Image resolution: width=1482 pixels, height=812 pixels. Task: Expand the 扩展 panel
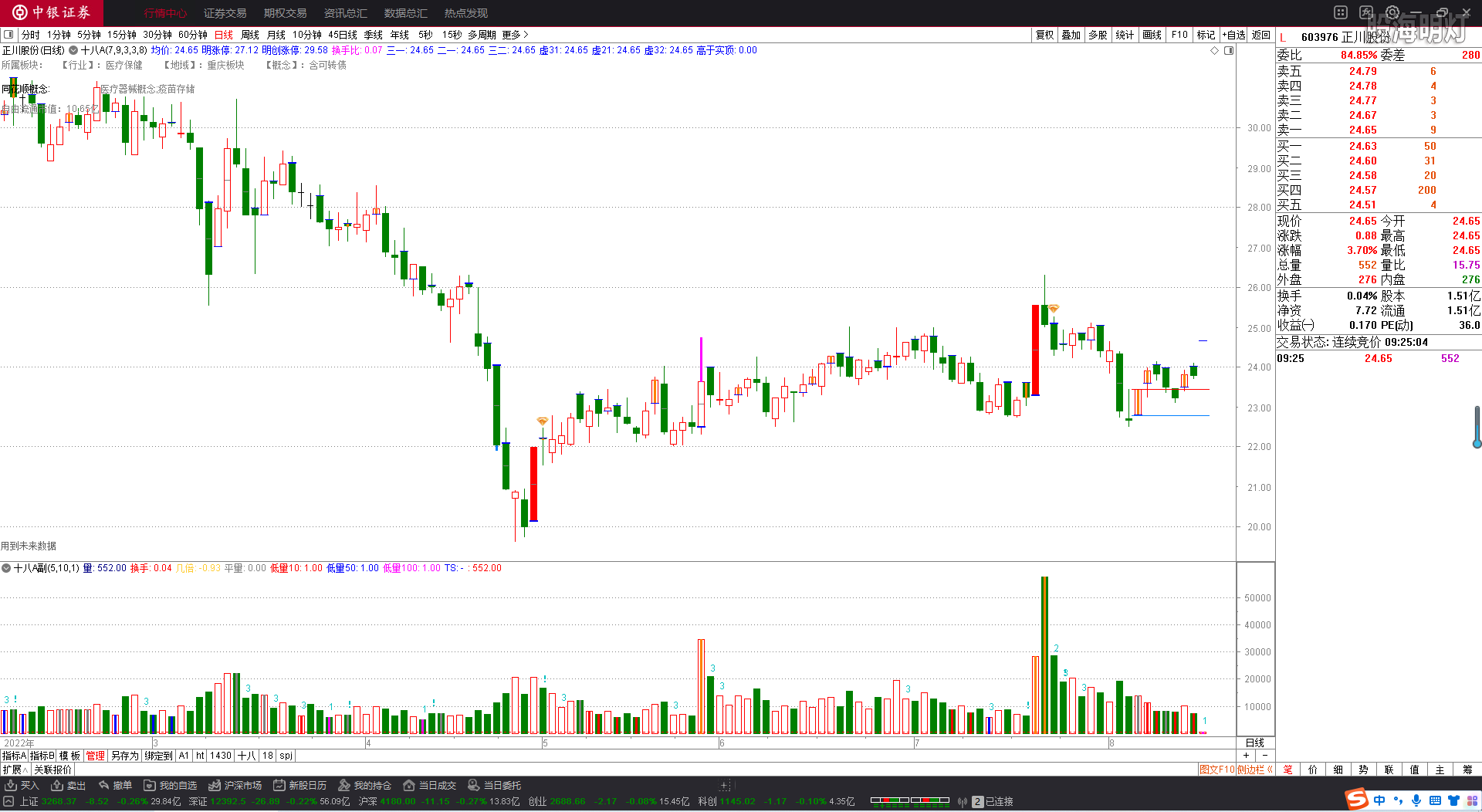15,770
